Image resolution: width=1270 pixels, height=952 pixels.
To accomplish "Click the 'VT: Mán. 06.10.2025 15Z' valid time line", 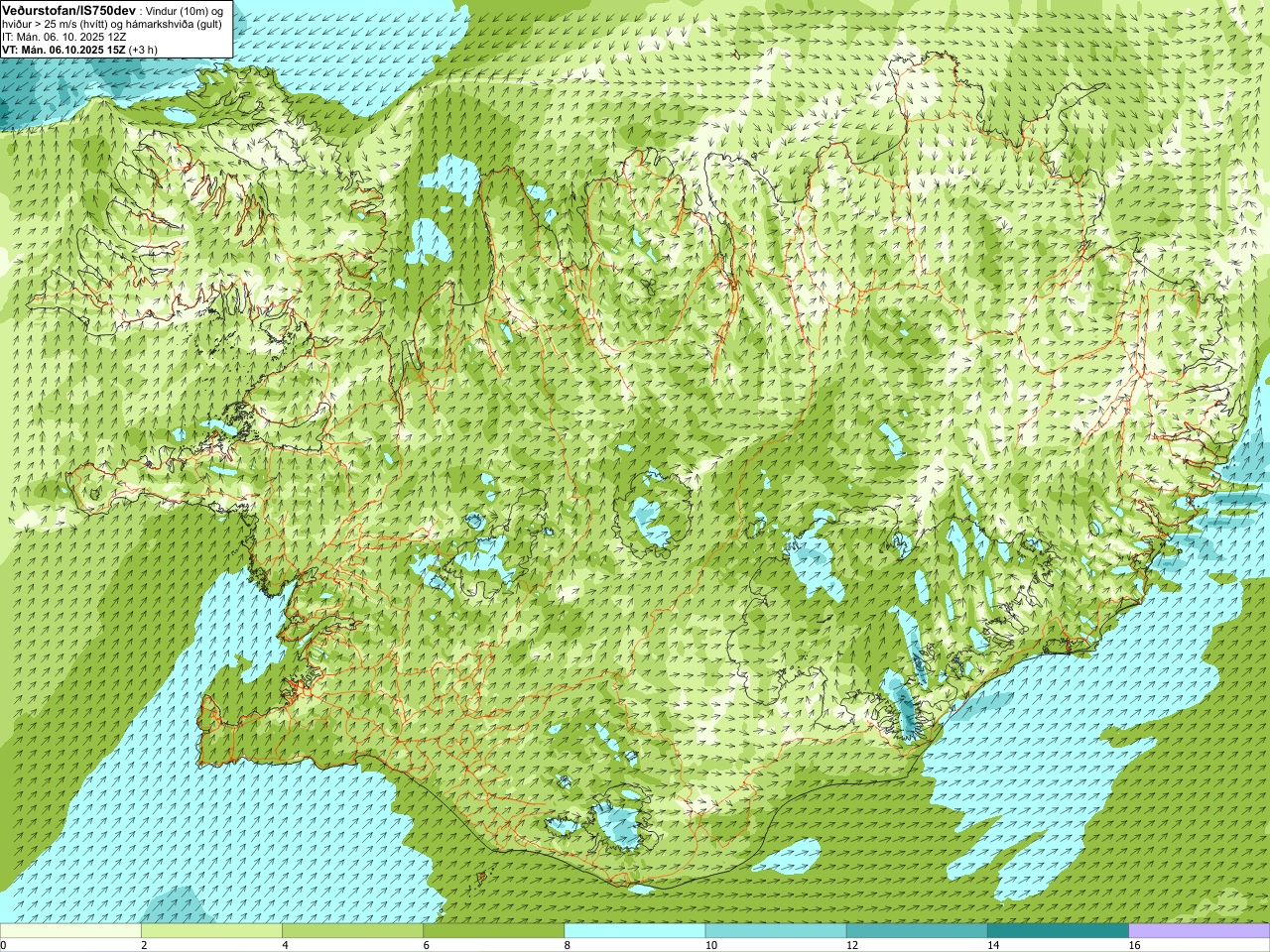I will 79,50.
